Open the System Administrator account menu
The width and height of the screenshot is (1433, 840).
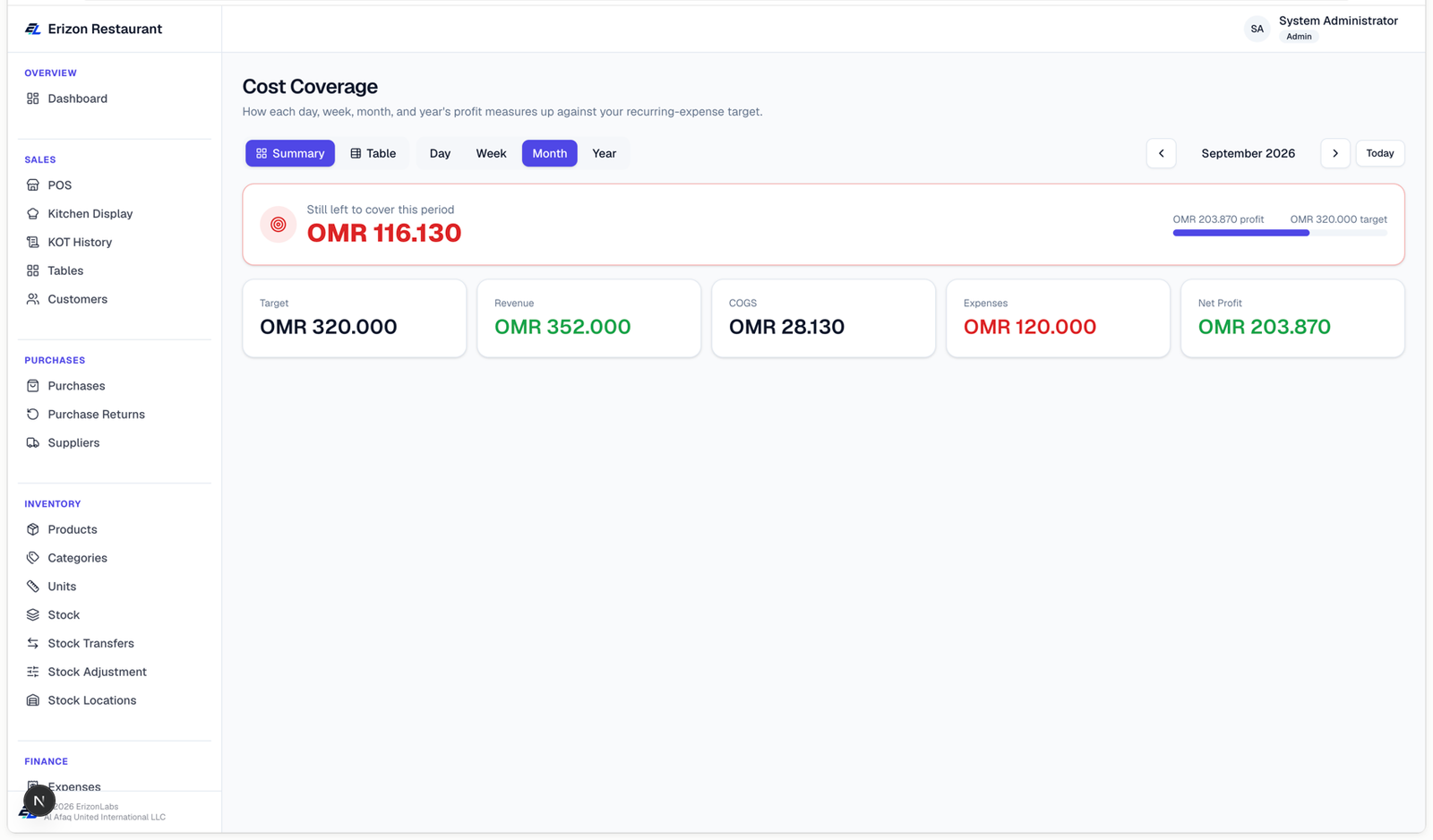click(x=1322, y=29)
